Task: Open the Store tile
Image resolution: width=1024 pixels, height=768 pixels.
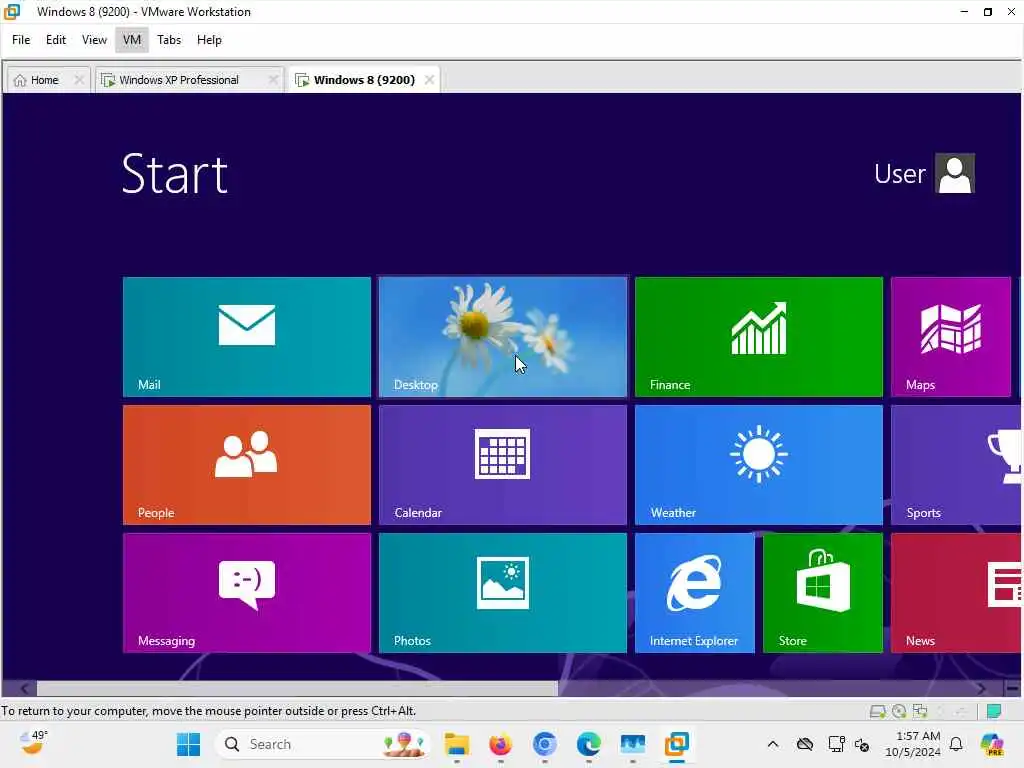Action: pyautogui.click(x=823, y=593)
